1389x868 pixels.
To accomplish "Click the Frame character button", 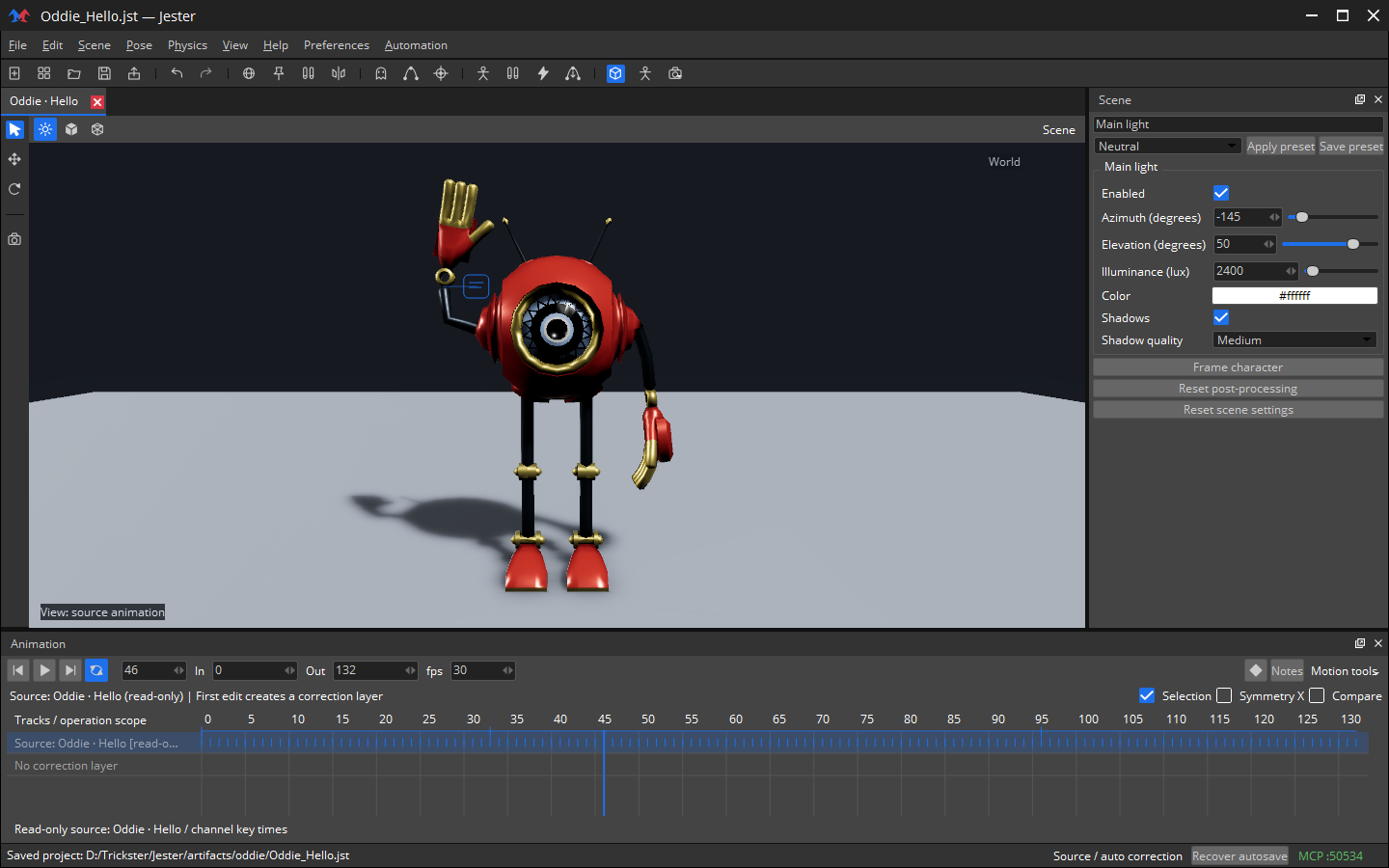I will [1238, 366].
